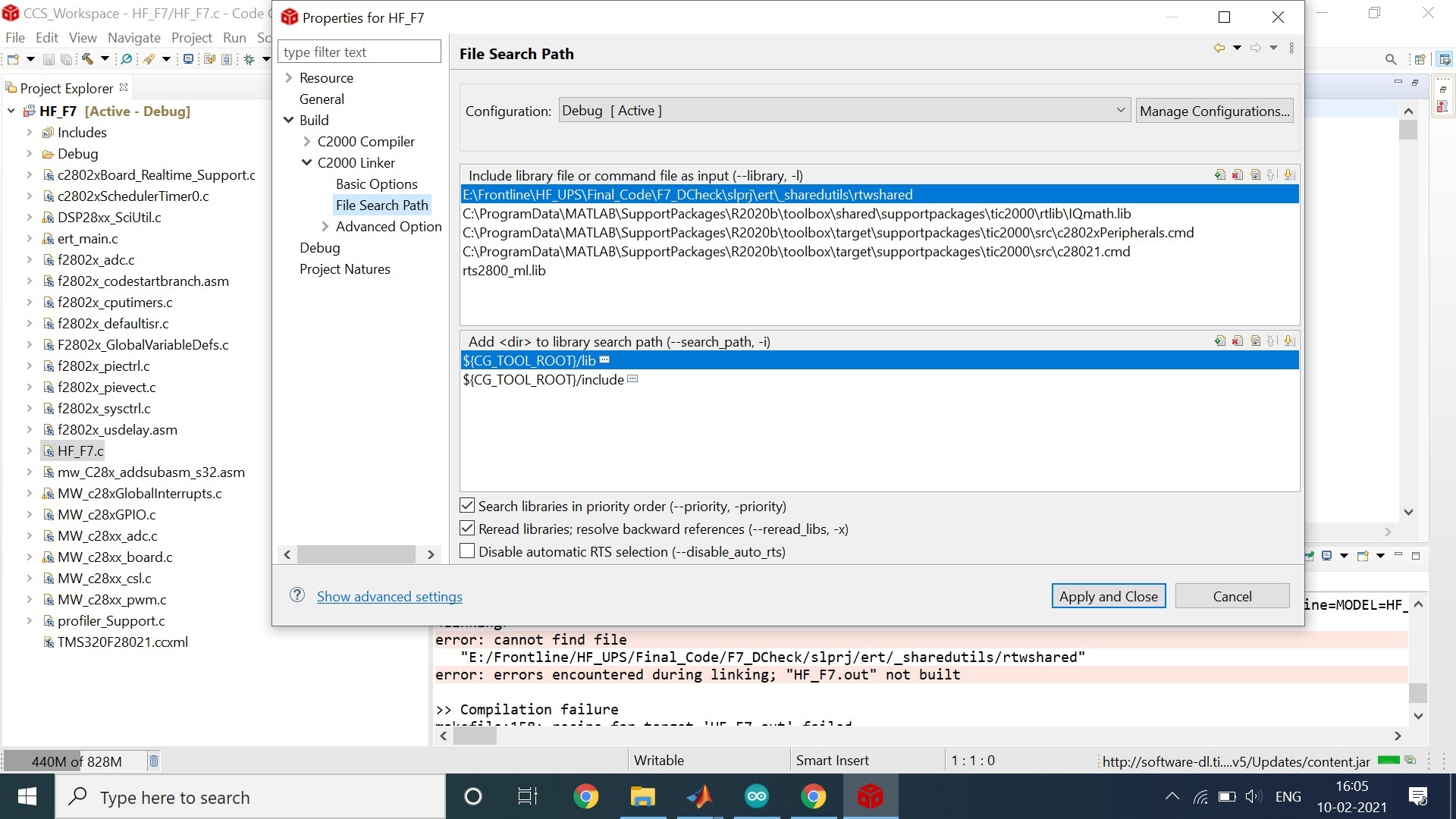
Task: Click the Move Down icon in the library search path list
Action: pyautogui.click(x=1289, y=341)
